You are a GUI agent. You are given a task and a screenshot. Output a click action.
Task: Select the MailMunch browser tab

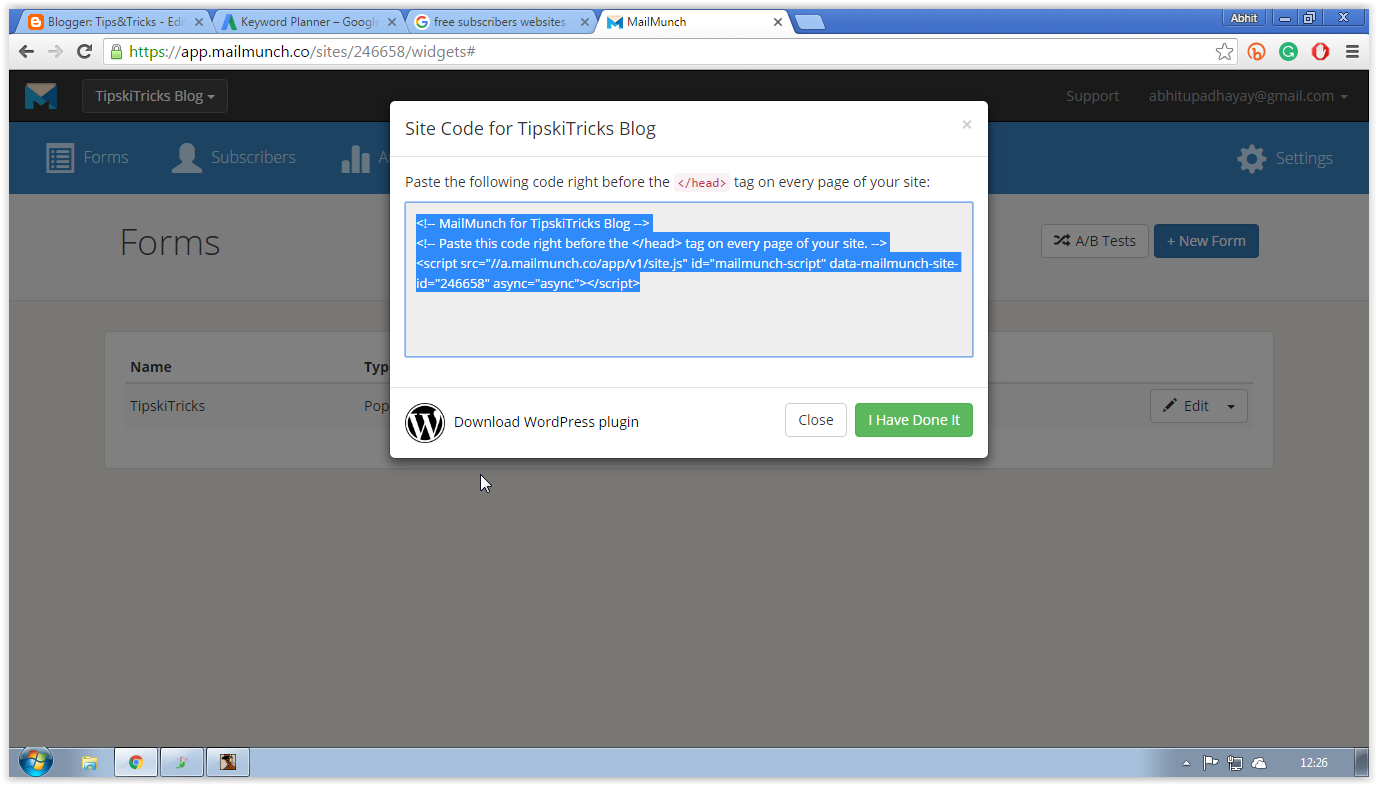[695, 21]
